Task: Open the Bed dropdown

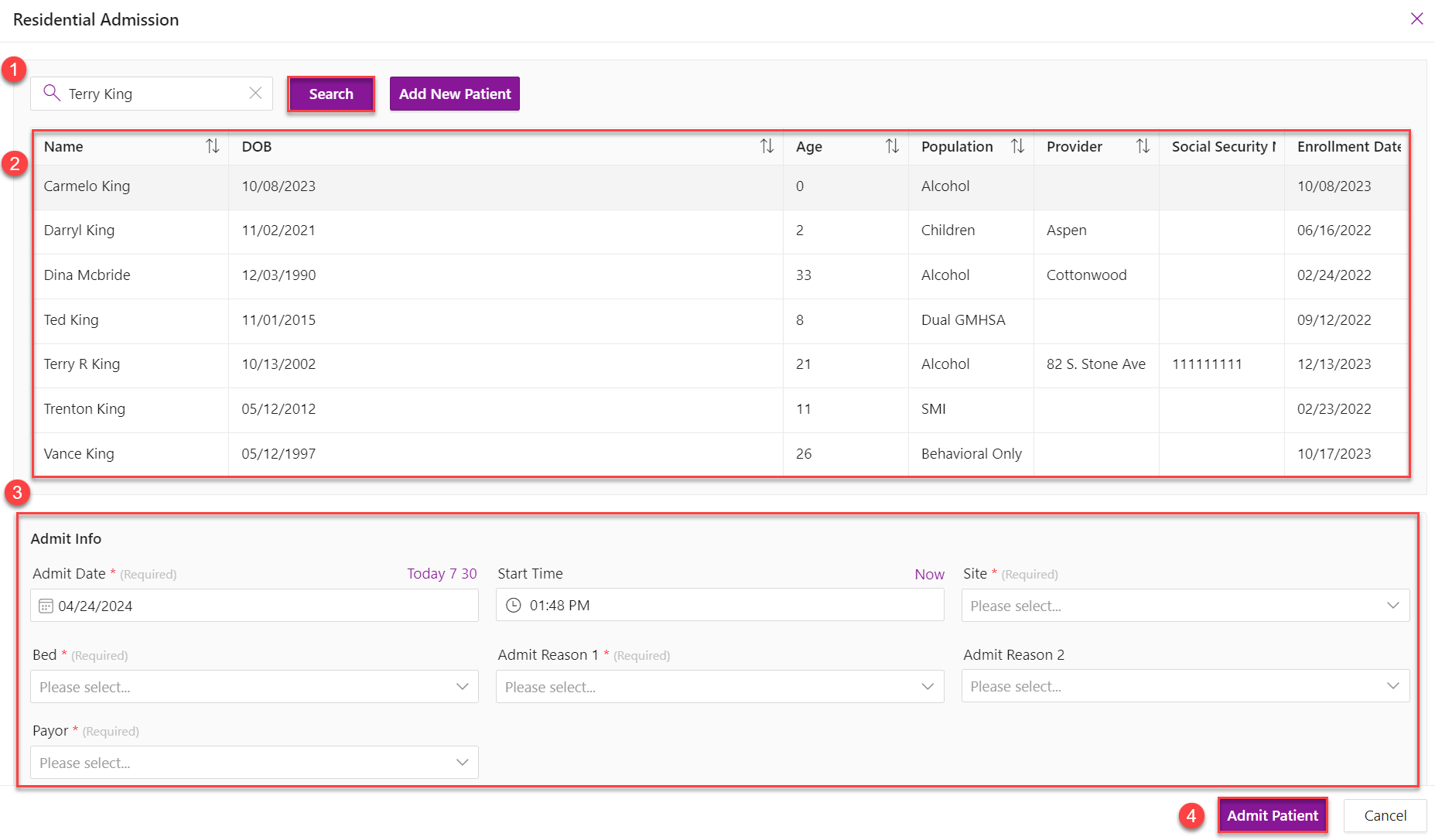Action: pos(255,687)
